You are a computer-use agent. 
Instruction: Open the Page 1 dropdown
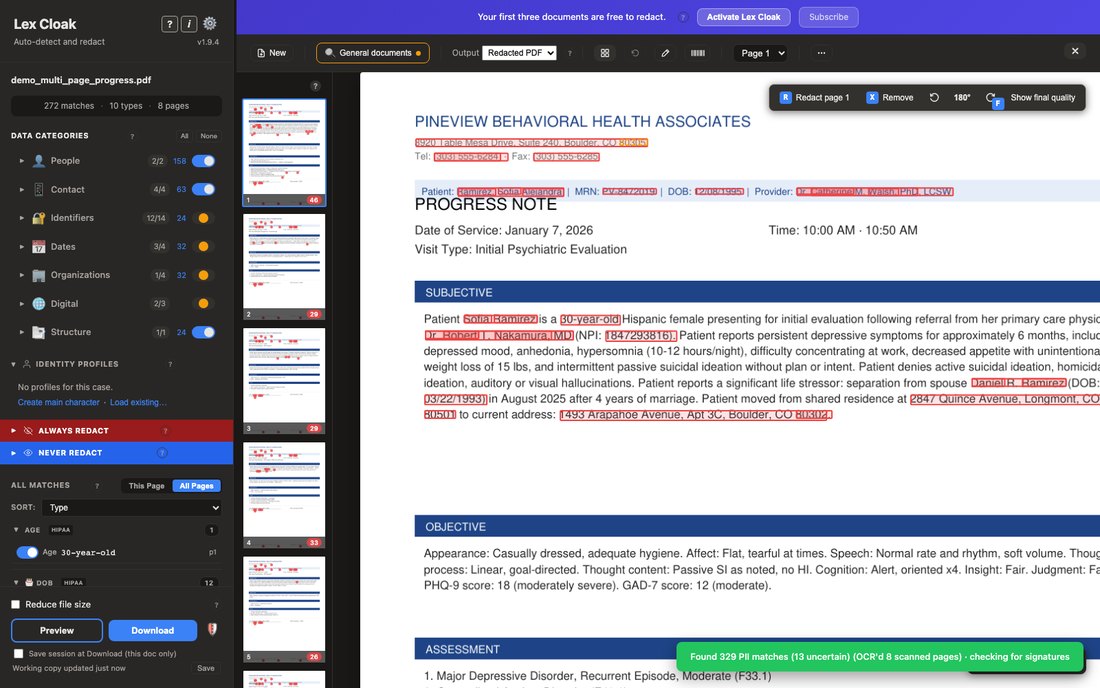(x=760, y=53)
